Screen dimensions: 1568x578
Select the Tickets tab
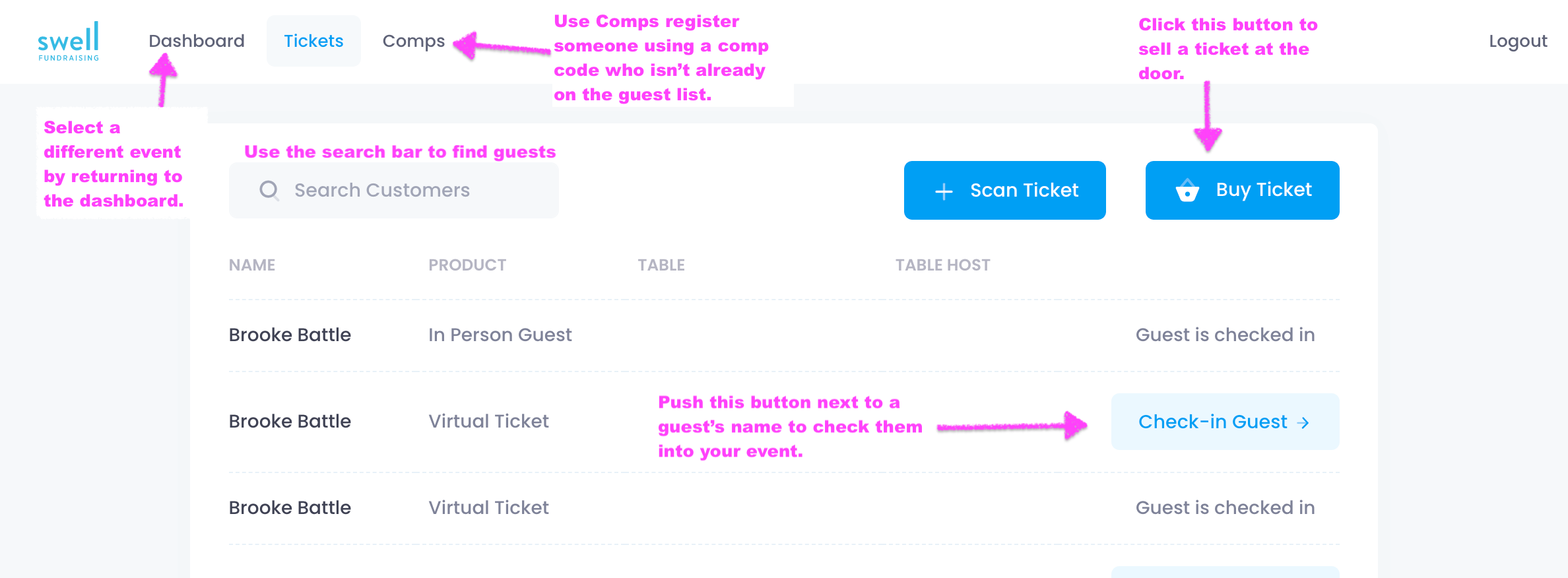coord(313,41)
